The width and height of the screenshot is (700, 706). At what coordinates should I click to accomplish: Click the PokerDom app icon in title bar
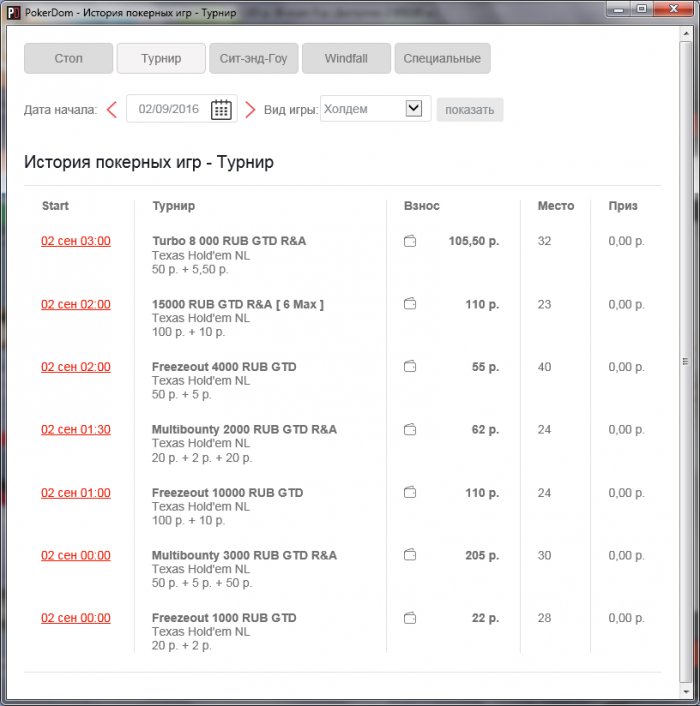click(x=14, y=13)
